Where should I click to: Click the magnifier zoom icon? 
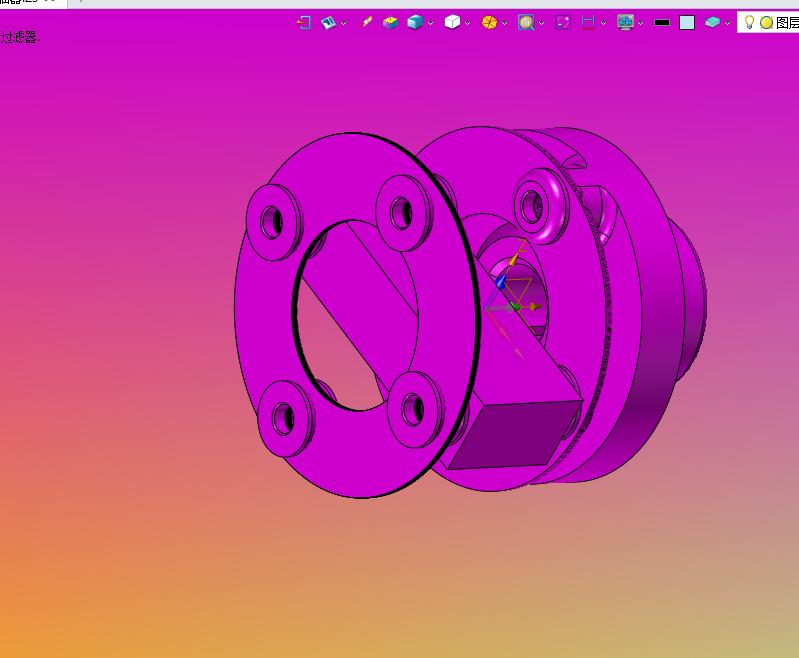coord(526,22)
